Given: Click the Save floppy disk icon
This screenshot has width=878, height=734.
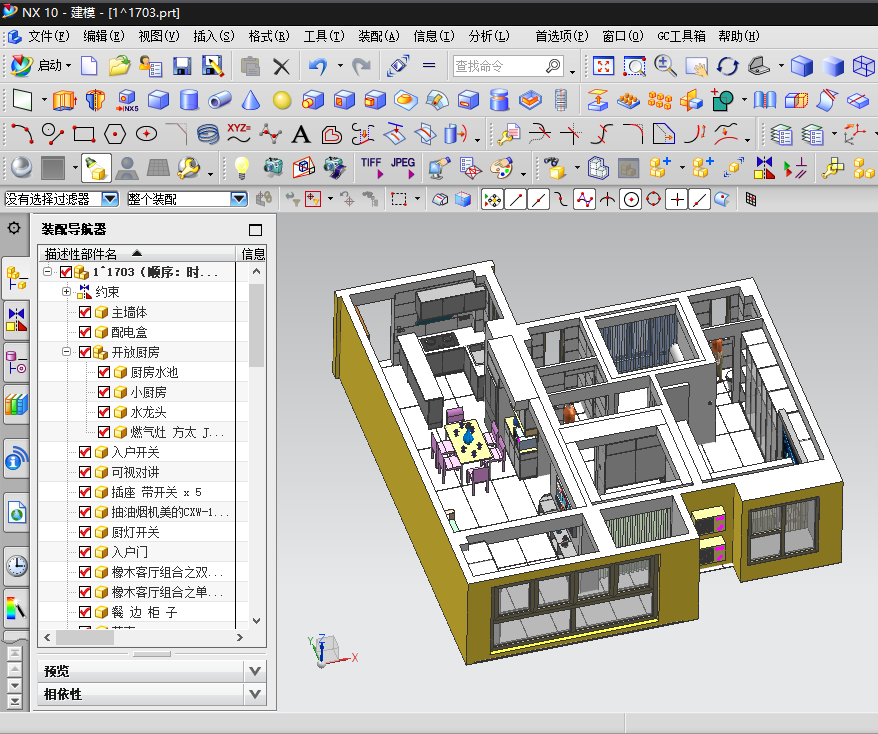Looking at the screenshot, I should click(x=182, y=67).
